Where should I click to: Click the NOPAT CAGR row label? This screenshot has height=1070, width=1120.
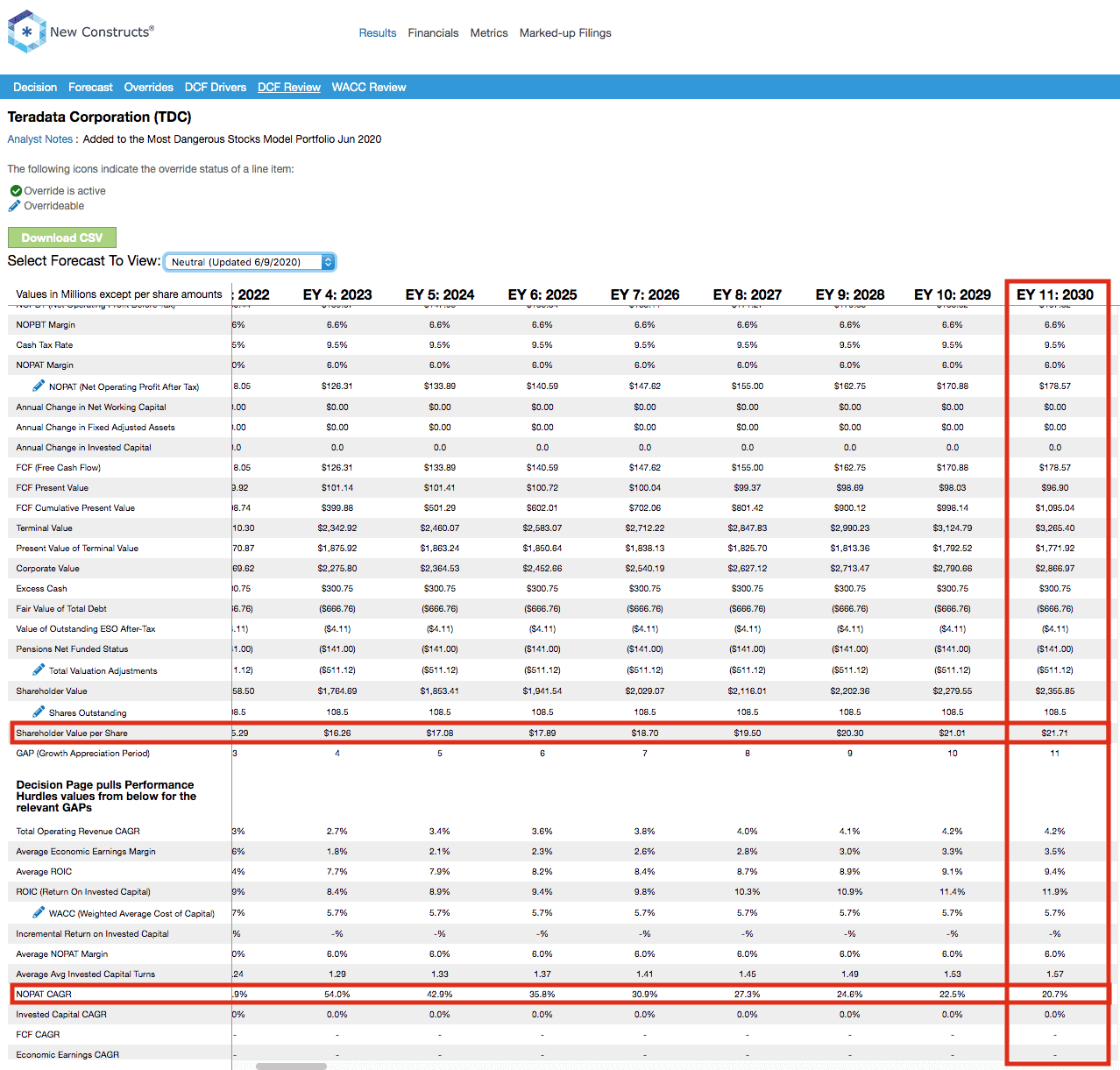coord(44,994)
